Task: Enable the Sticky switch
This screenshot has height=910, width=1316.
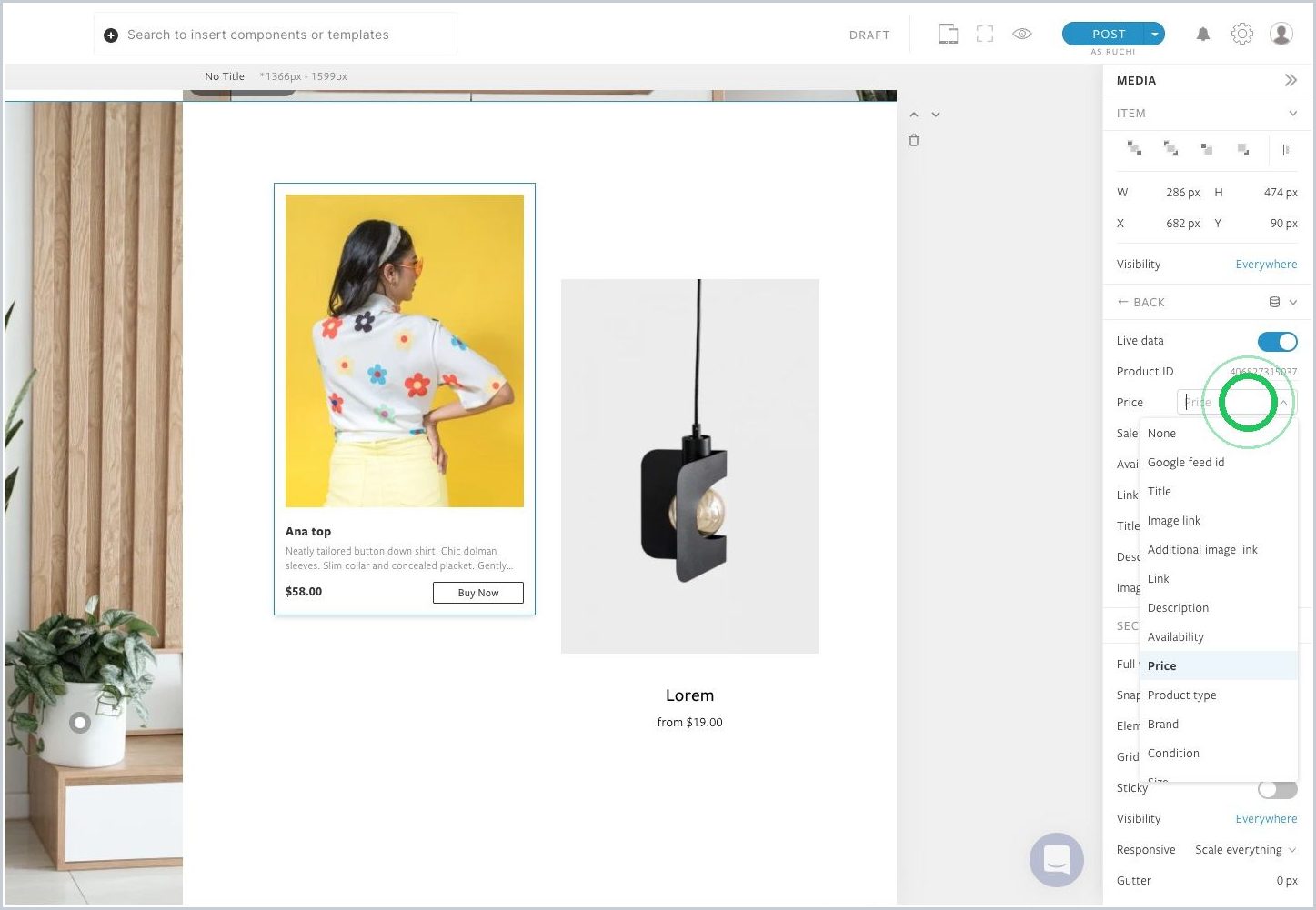Action: [1277, 788]
